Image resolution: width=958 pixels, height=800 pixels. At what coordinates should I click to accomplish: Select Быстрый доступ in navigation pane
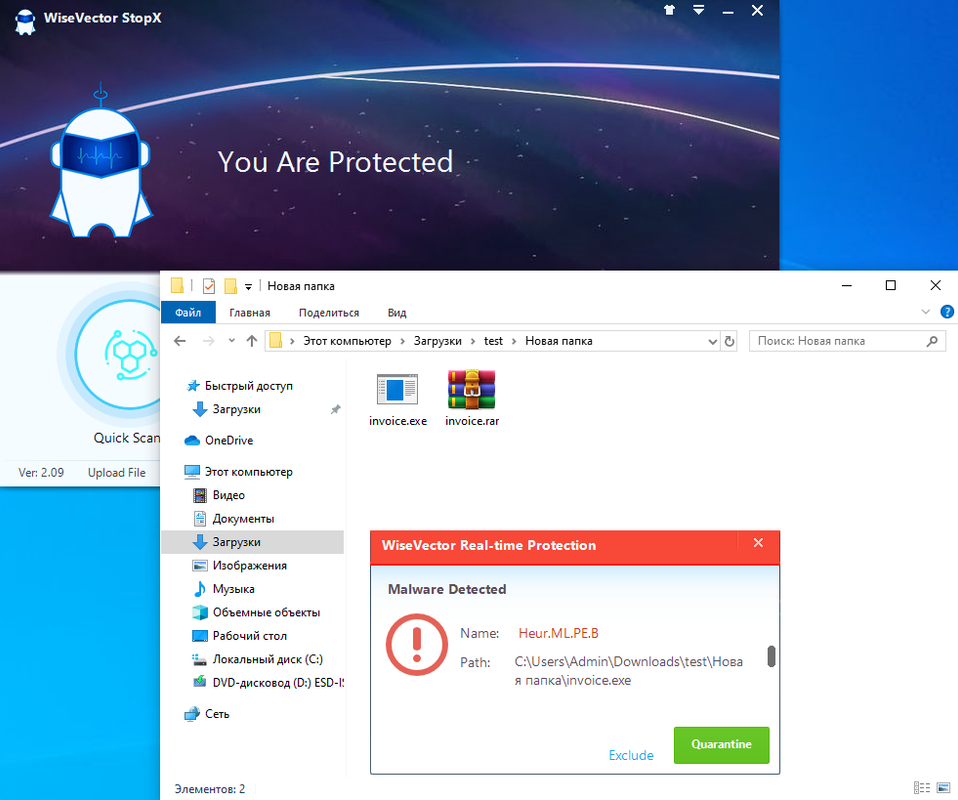(x=248, y=386)
